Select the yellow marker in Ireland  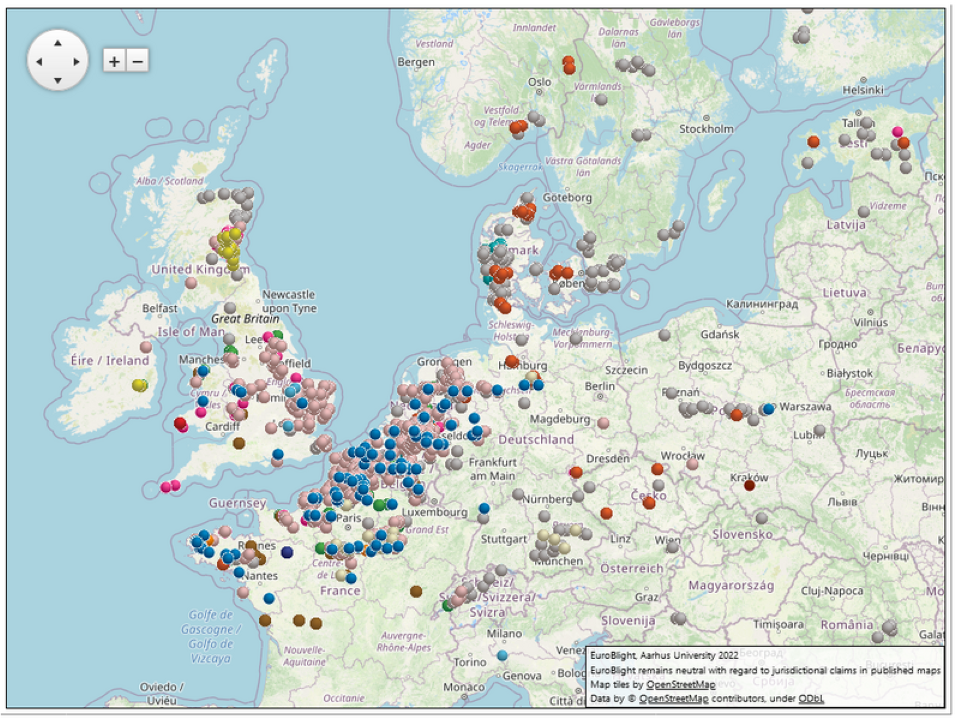(140, 385)
